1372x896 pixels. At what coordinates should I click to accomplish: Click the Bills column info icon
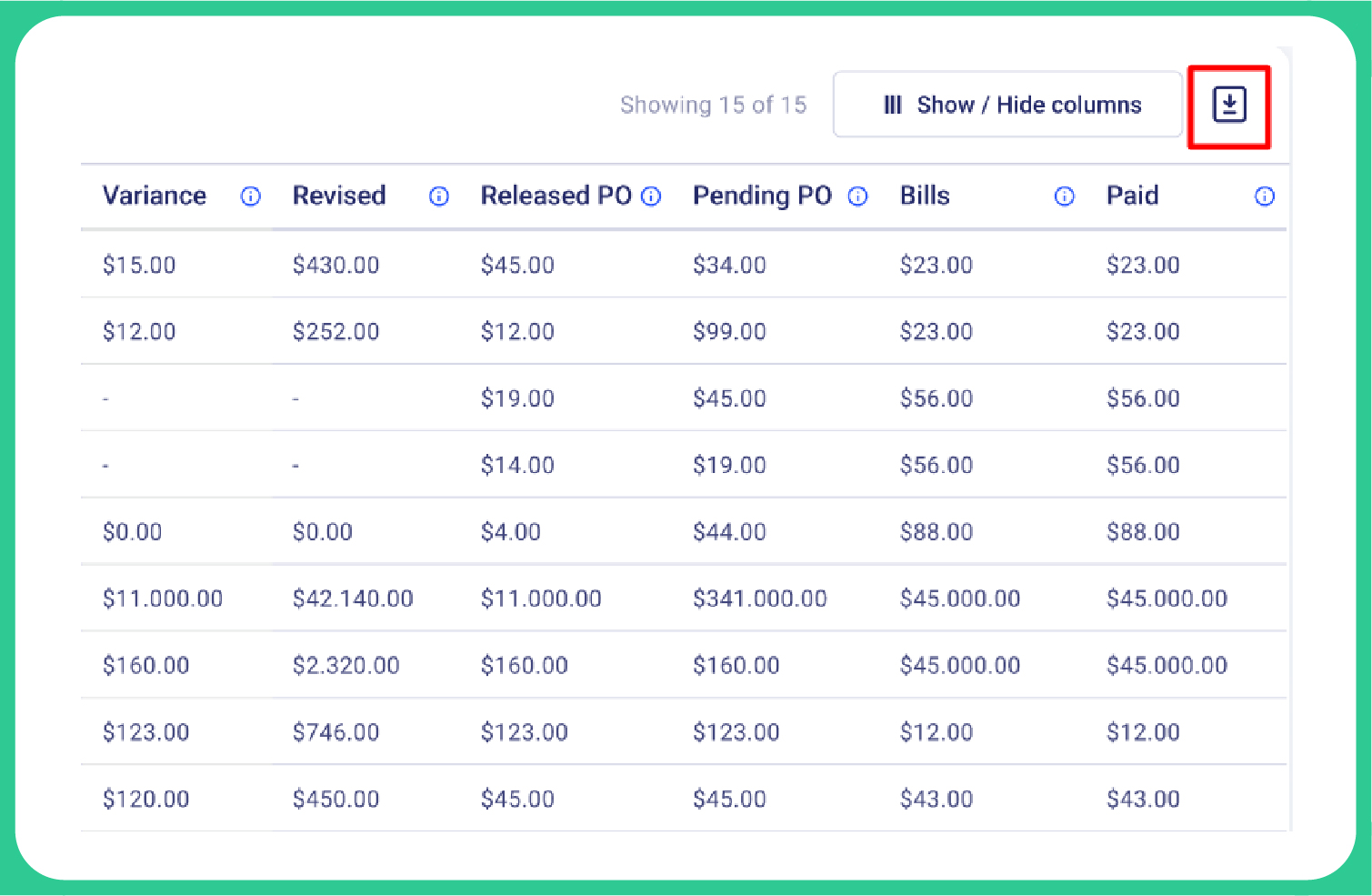click(1064, 196)
